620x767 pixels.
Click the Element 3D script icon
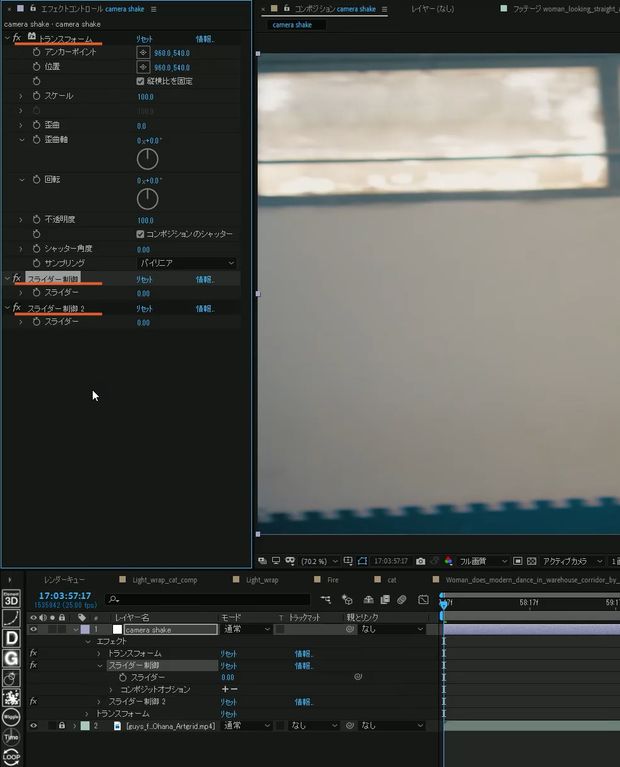(11, 598)
